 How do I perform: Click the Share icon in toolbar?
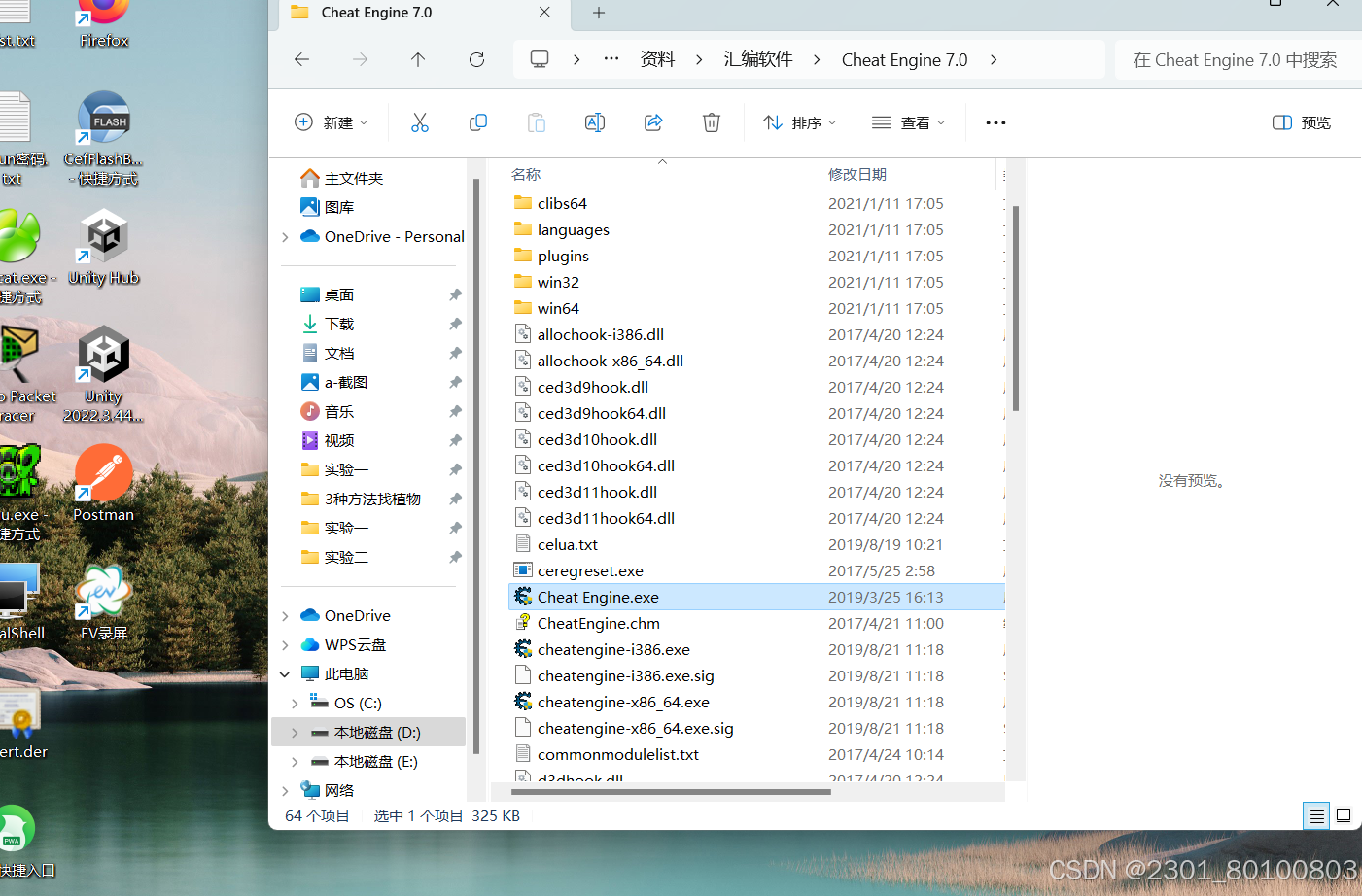[653, 122]
